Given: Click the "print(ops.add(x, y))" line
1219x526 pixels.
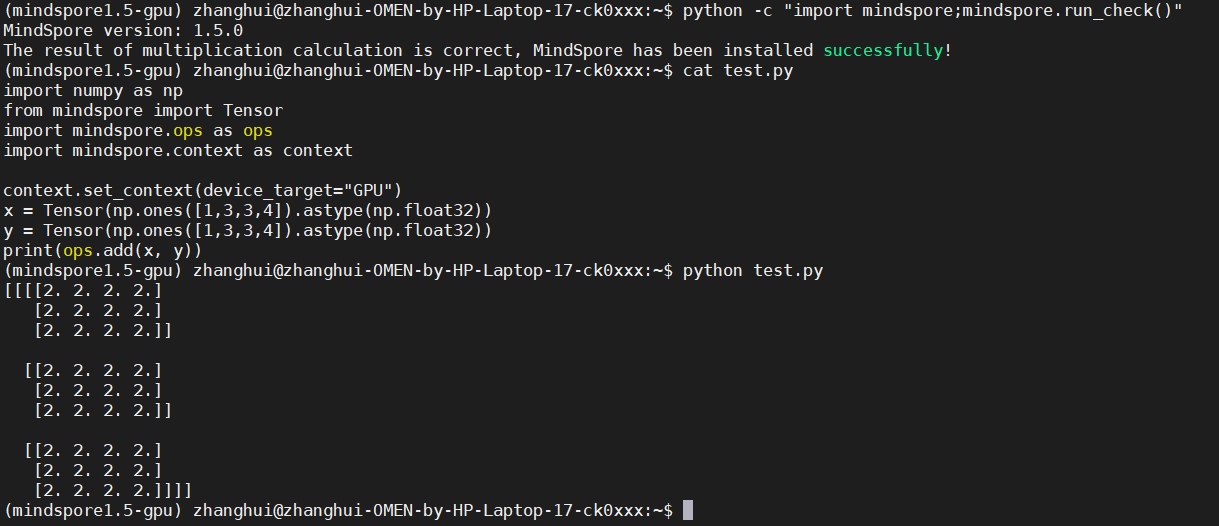Looking at the screenshot, I should click(x=103, y=251).
